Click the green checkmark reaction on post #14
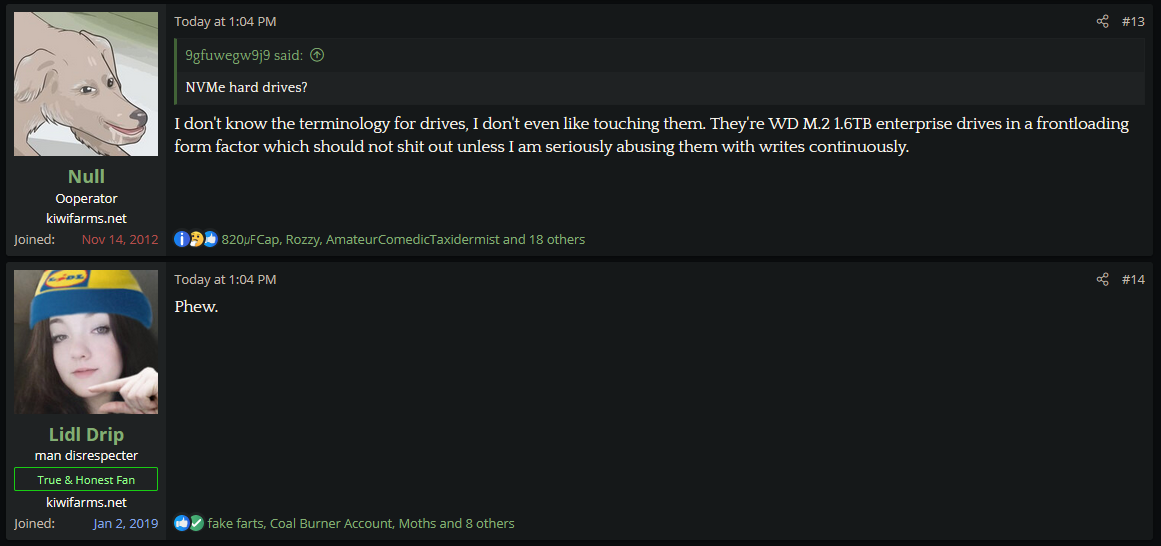This screenshot has height=546, width=1161. coord(196,523)
